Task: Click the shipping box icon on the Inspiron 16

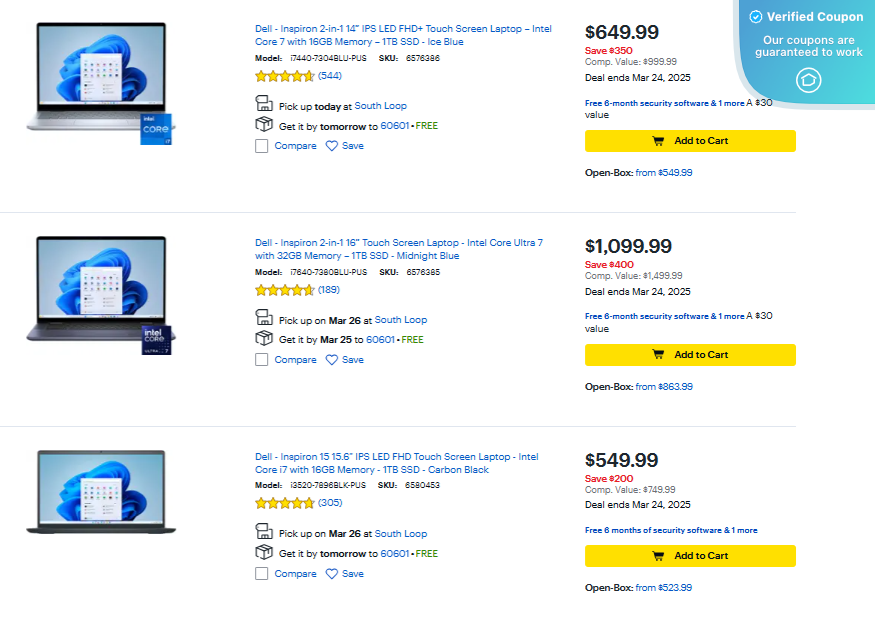Action: coord(264,335)
